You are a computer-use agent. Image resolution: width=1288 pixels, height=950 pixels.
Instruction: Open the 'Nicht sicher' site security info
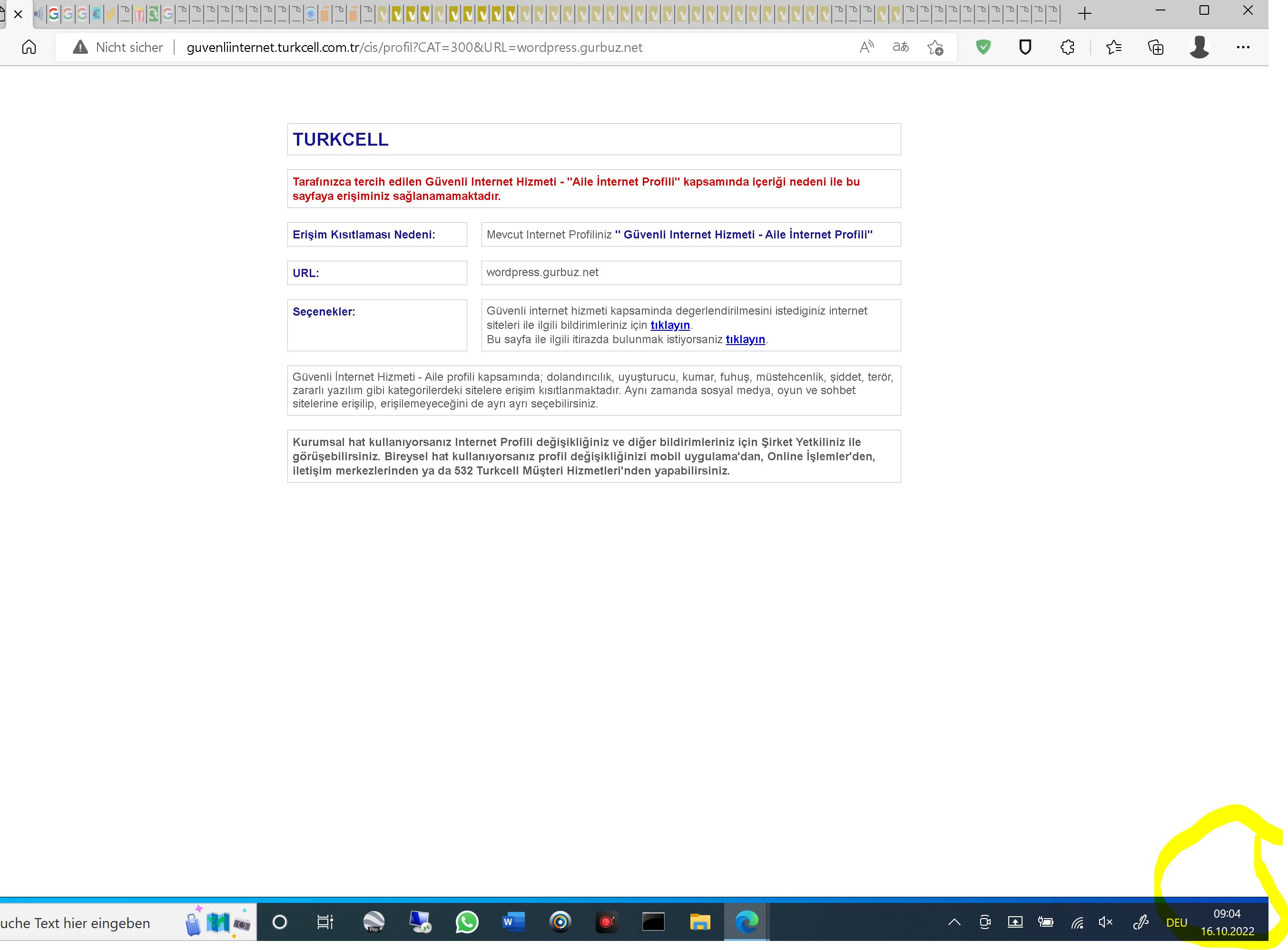[x=118, y=47]
